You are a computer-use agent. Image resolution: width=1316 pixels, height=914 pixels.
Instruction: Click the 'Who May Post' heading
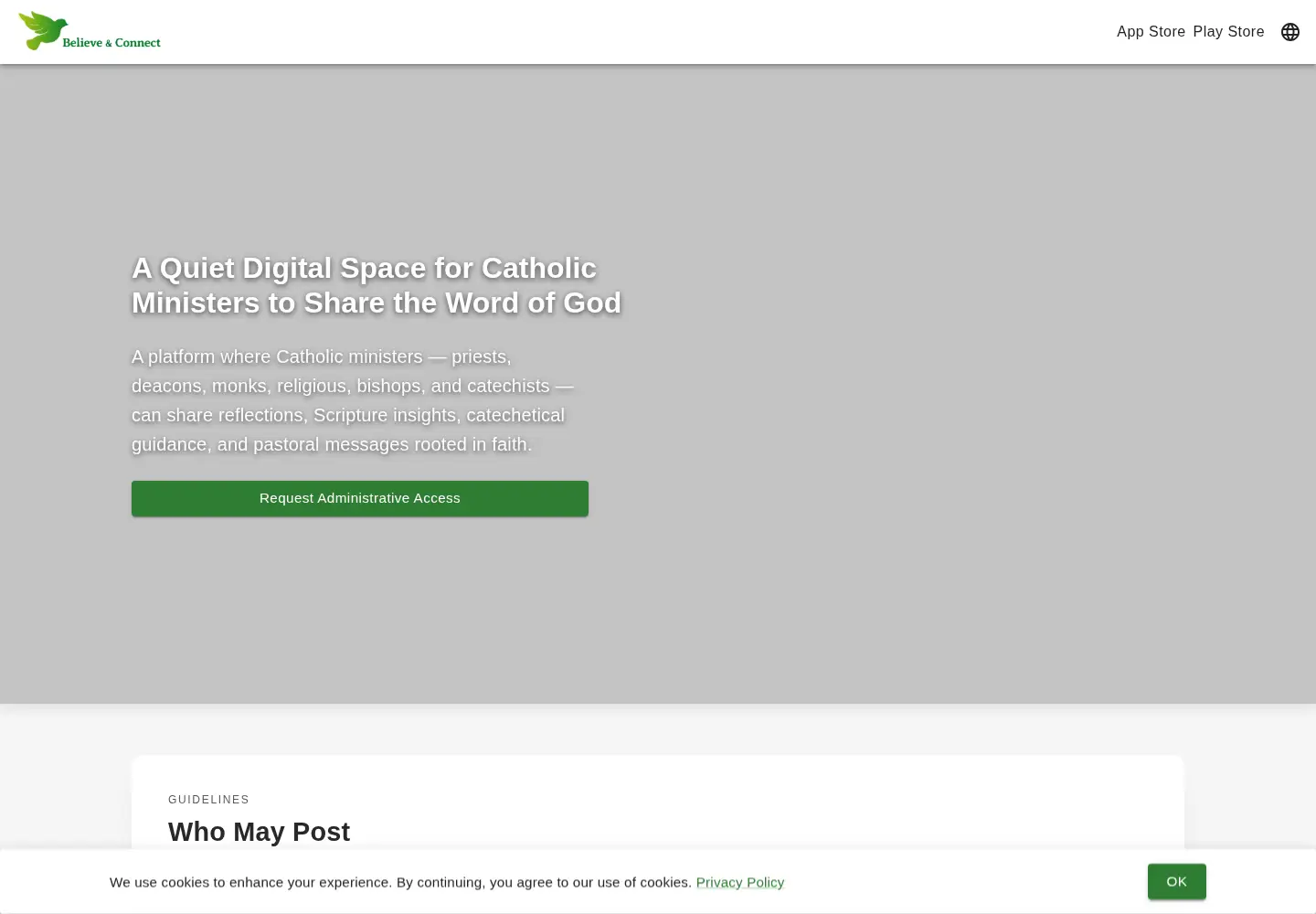point(259,832)
